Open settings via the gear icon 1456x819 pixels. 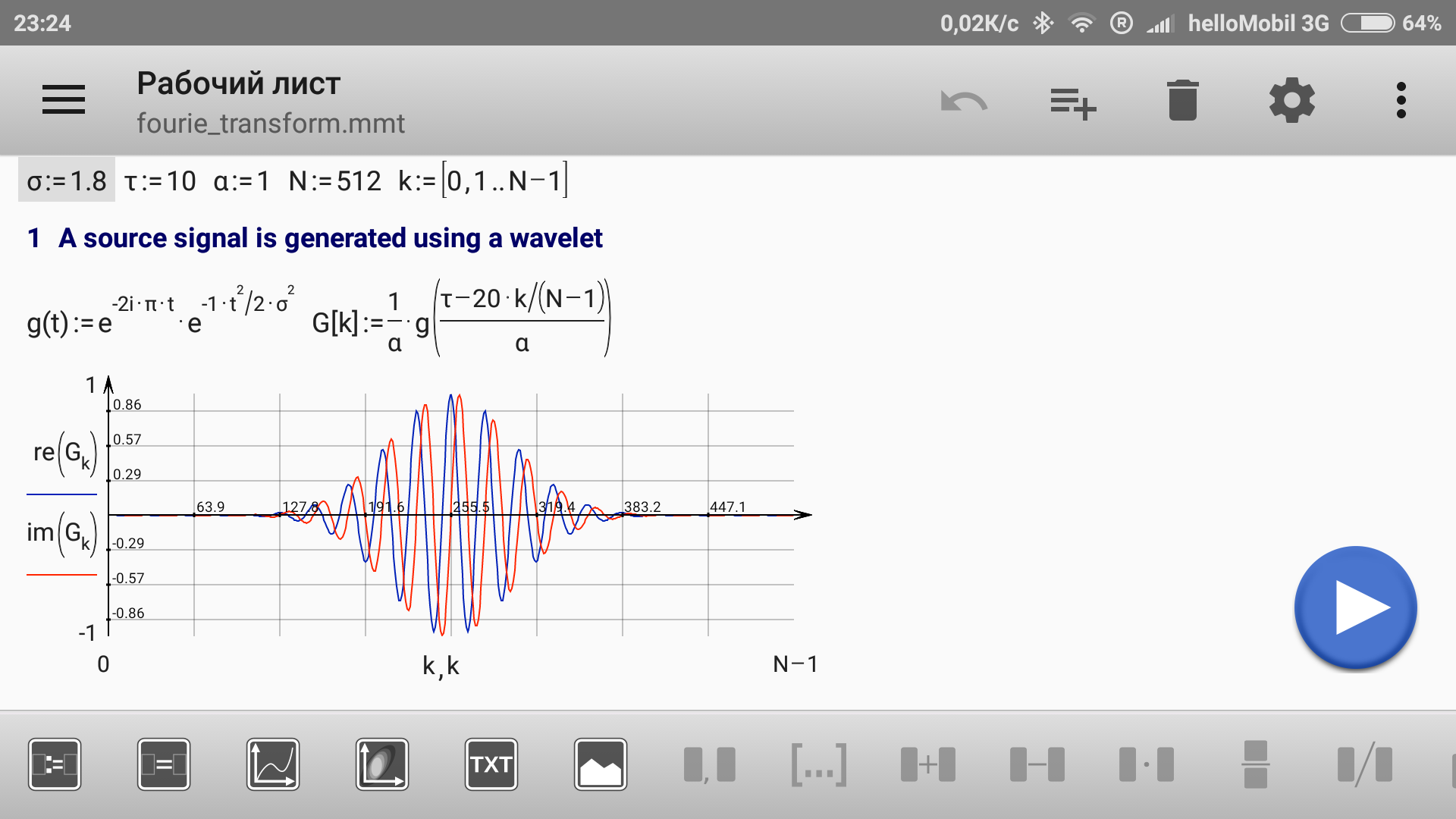pos(1291,100)
